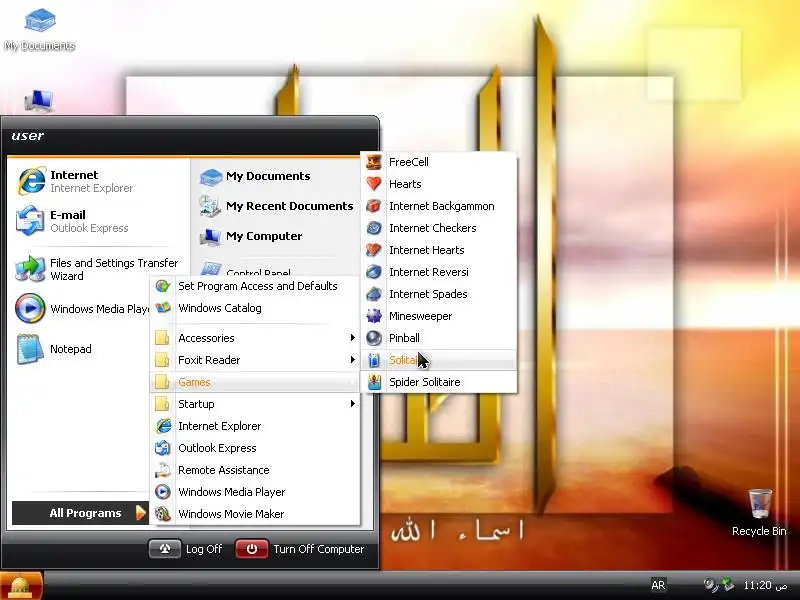Click the Windows Movie Maker text label
This screenshot has width=800, height=600.
[x=231, y=514]
